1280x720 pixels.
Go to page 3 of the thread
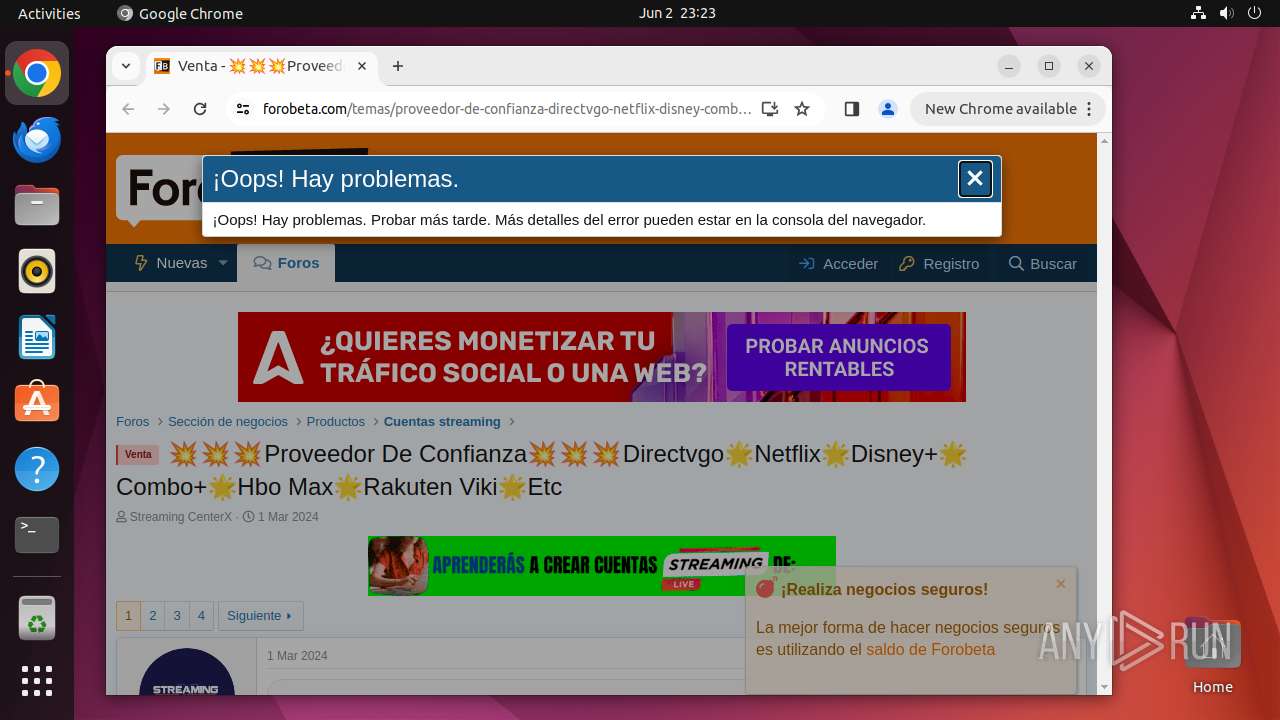tap(177, 616)
